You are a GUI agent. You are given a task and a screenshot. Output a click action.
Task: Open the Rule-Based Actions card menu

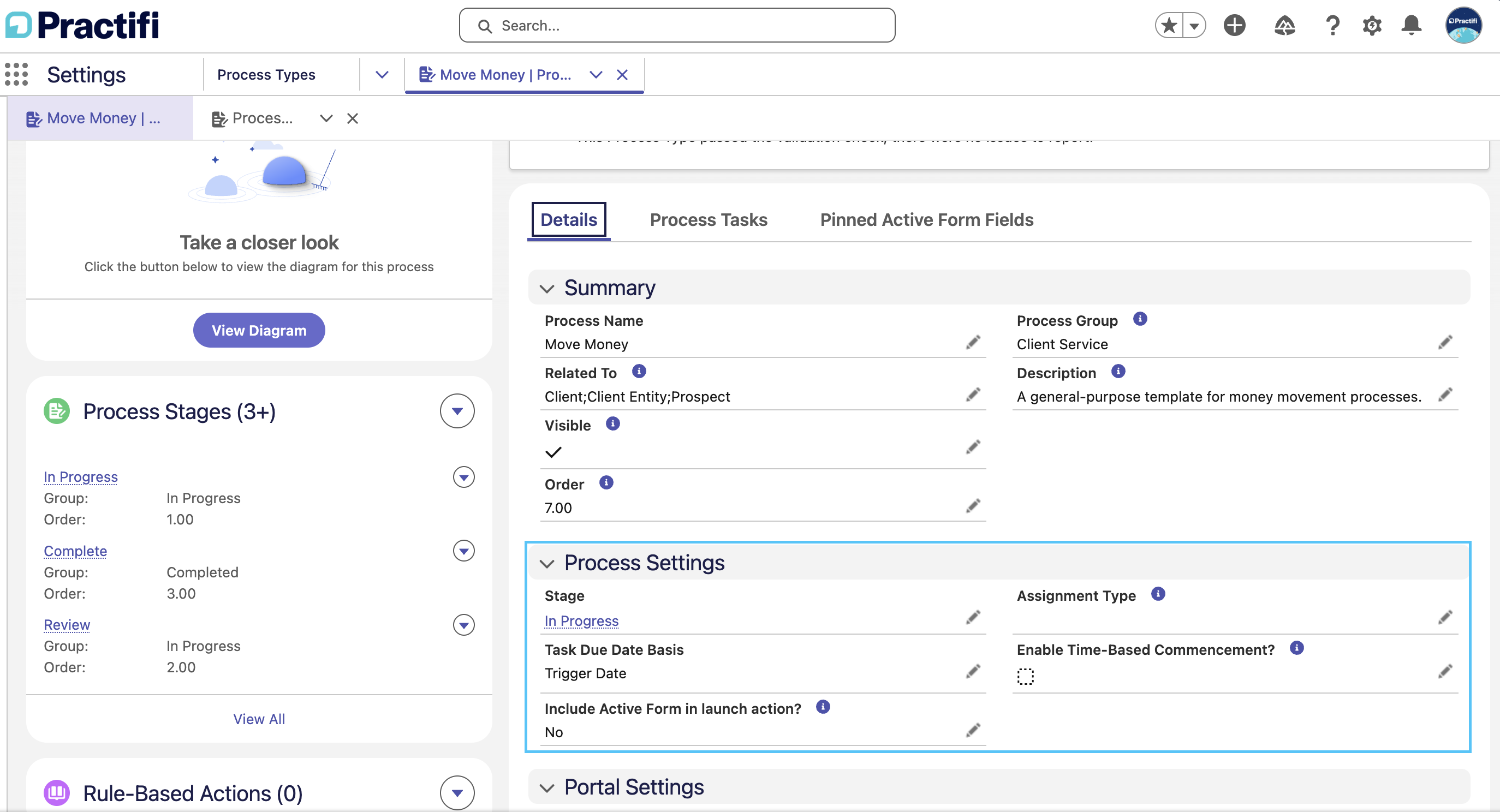pos(457,793)
